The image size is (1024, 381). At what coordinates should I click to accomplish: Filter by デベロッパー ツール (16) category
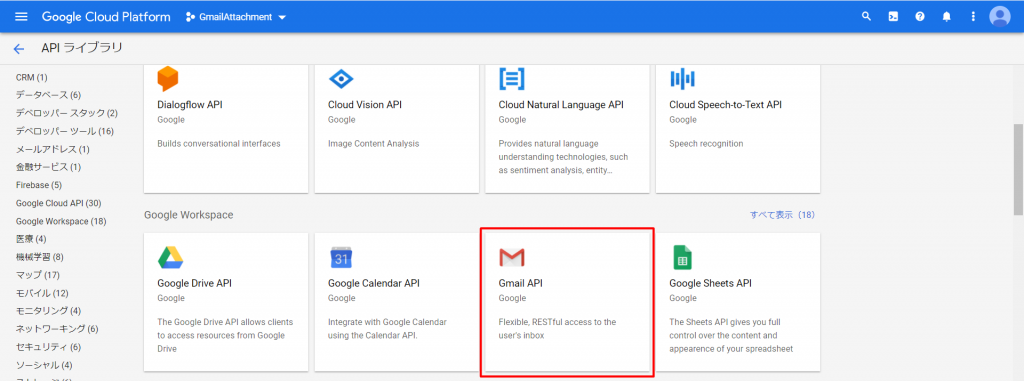point(65,131)
